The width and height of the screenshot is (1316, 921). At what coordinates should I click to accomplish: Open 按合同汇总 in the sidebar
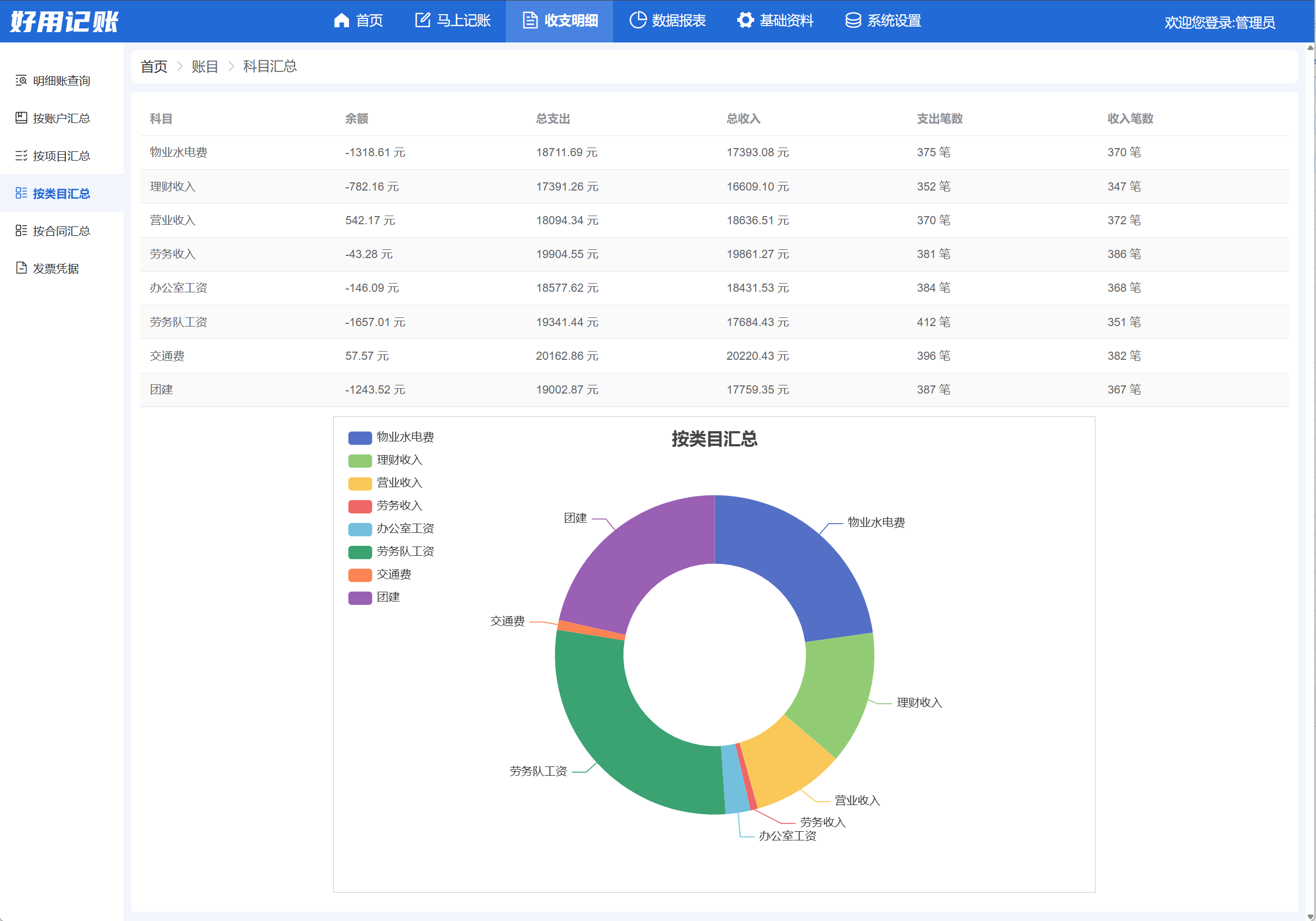pyautogui.click(x=62, y=231)
